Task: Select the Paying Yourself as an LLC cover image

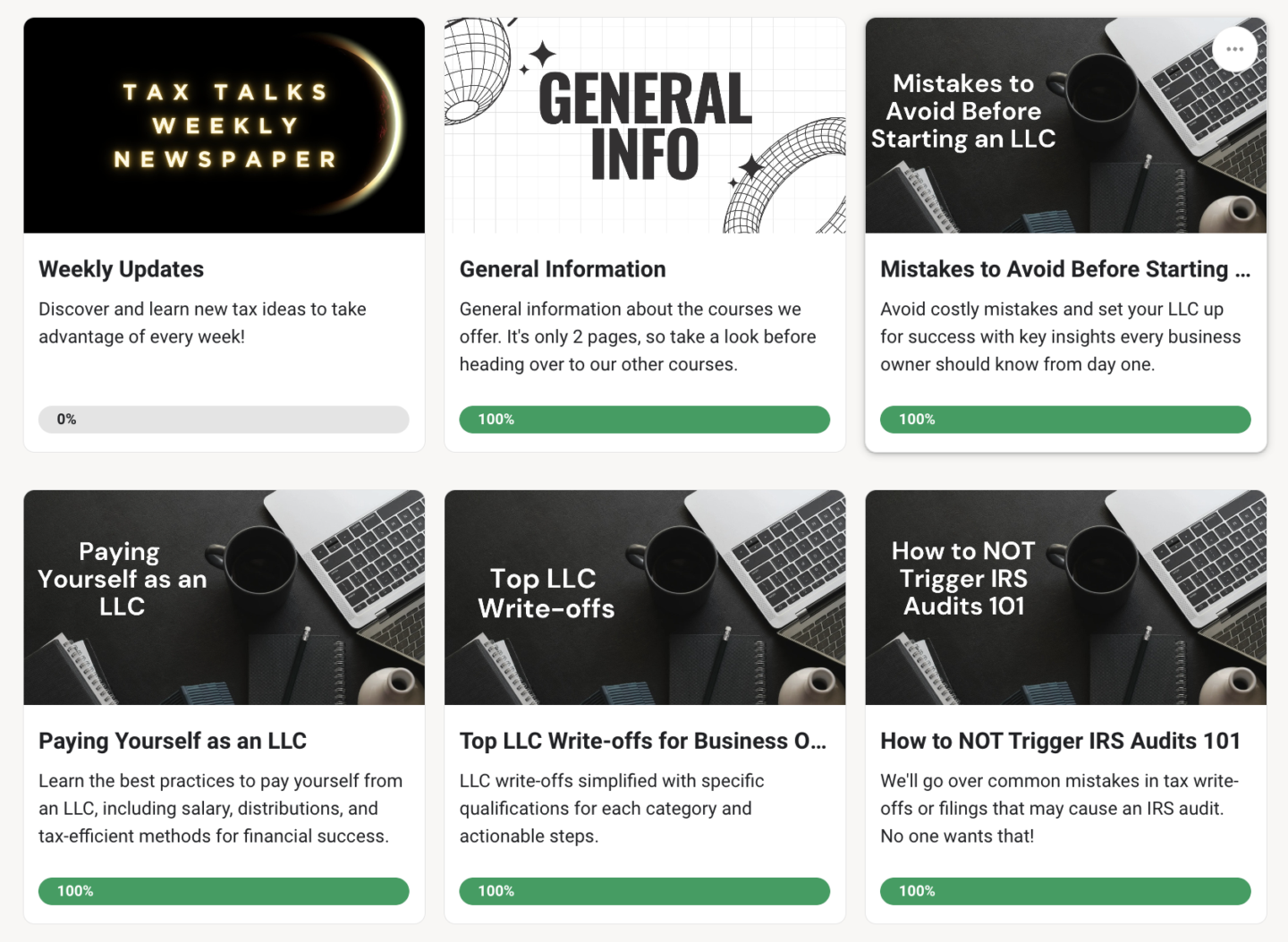Action: click(x=225, y=598)
